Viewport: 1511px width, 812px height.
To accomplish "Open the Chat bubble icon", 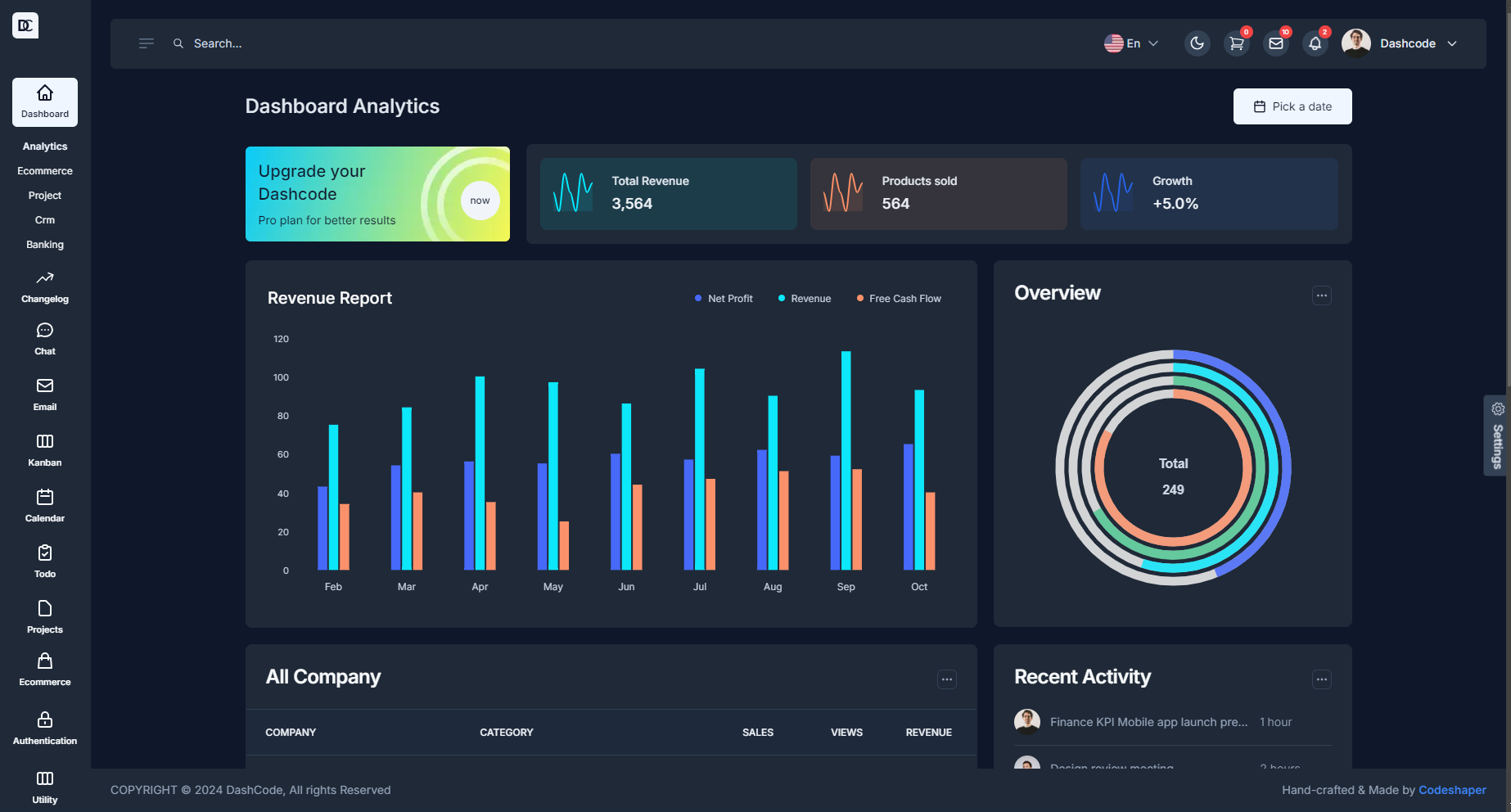I will 45,330.
